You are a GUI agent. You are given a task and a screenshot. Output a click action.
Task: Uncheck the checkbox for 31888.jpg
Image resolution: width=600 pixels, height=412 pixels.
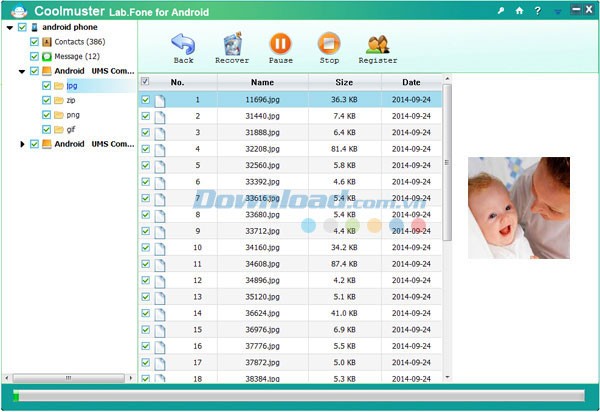(145, 132)
